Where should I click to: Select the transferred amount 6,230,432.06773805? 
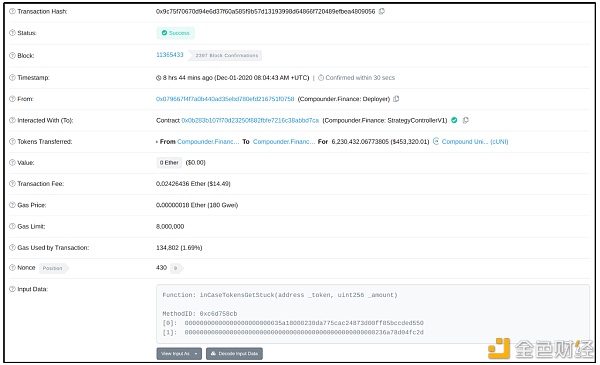(x=359, y=142)
